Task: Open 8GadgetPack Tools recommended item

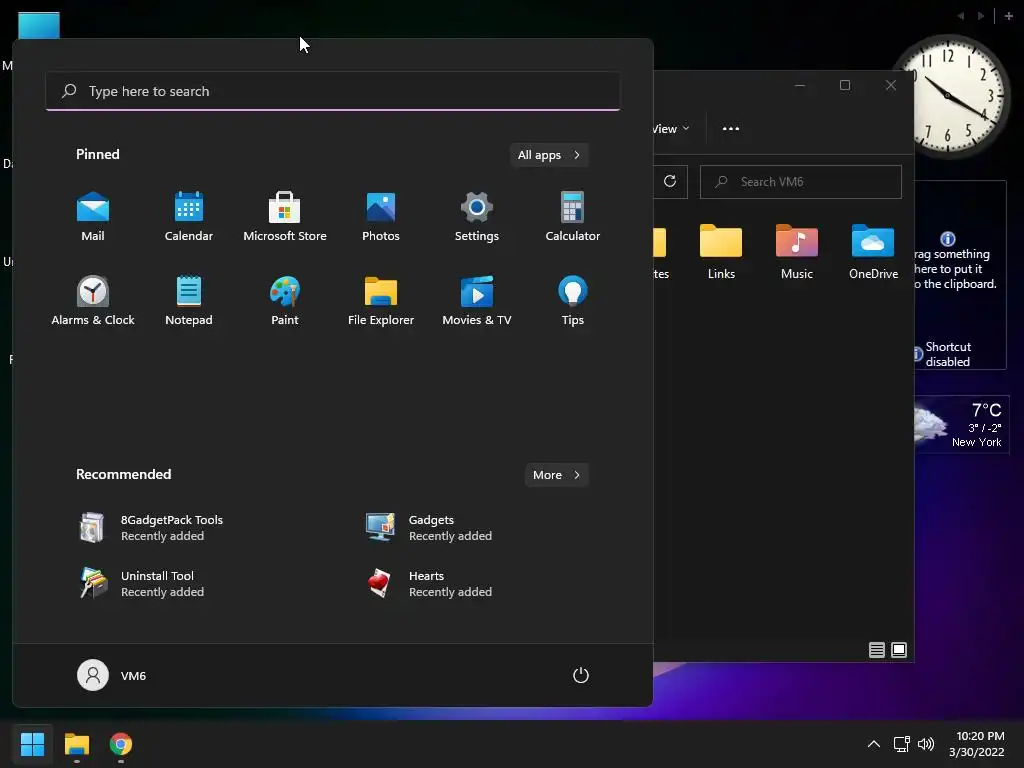Action: click(150, 528)
